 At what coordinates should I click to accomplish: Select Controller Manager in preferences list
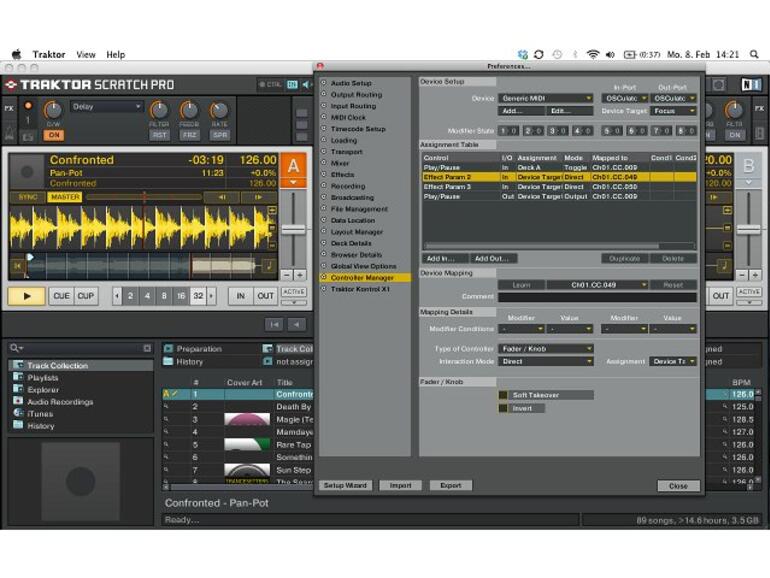pyautogui.click(x=361, y=277)
